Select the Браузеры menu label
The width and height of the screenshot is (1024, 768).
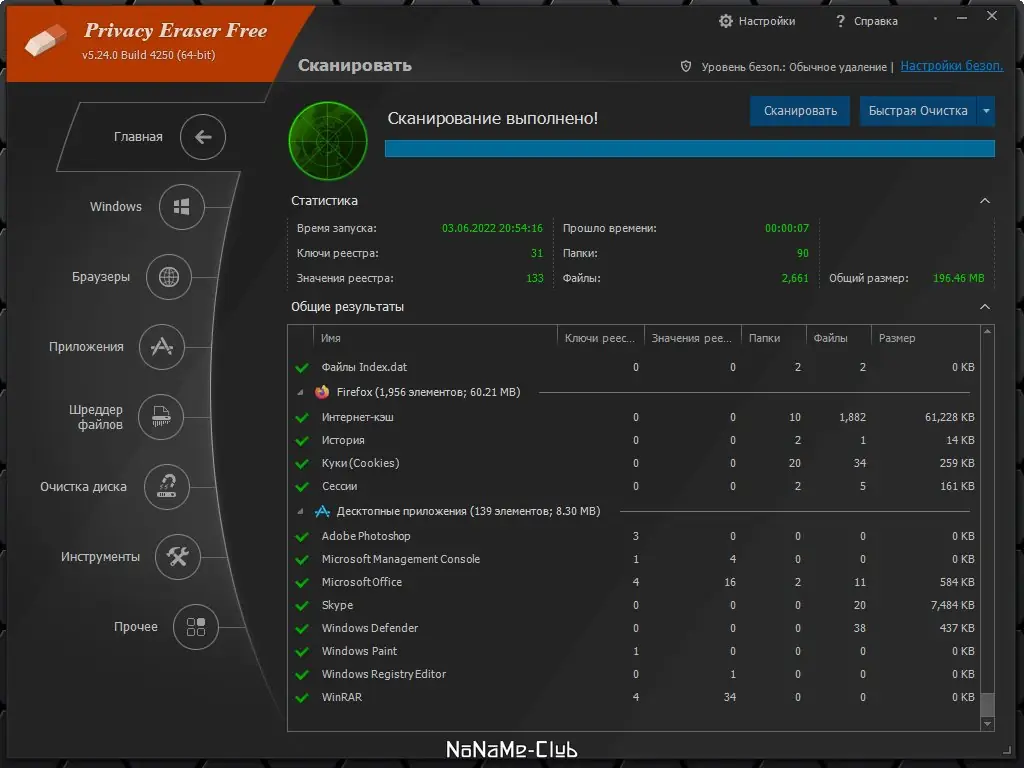coord(101,277)
